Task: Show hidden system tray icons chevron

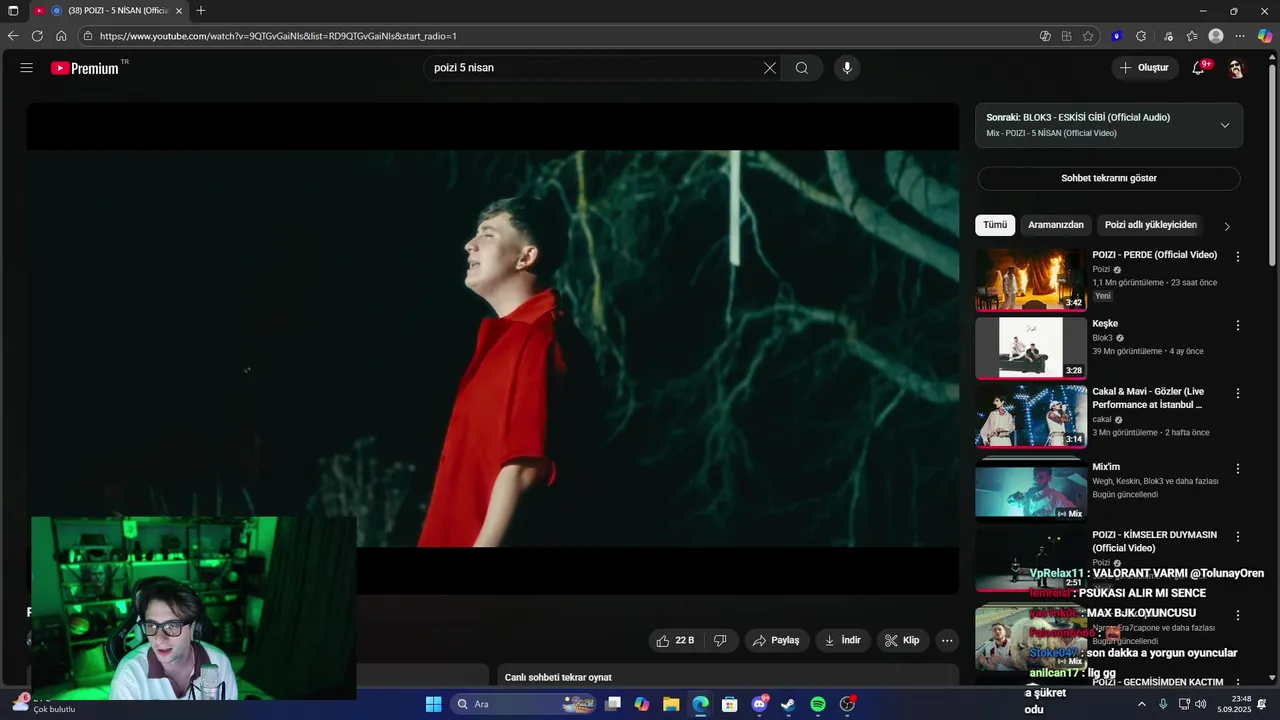Action: click(x=1142, y=704)
